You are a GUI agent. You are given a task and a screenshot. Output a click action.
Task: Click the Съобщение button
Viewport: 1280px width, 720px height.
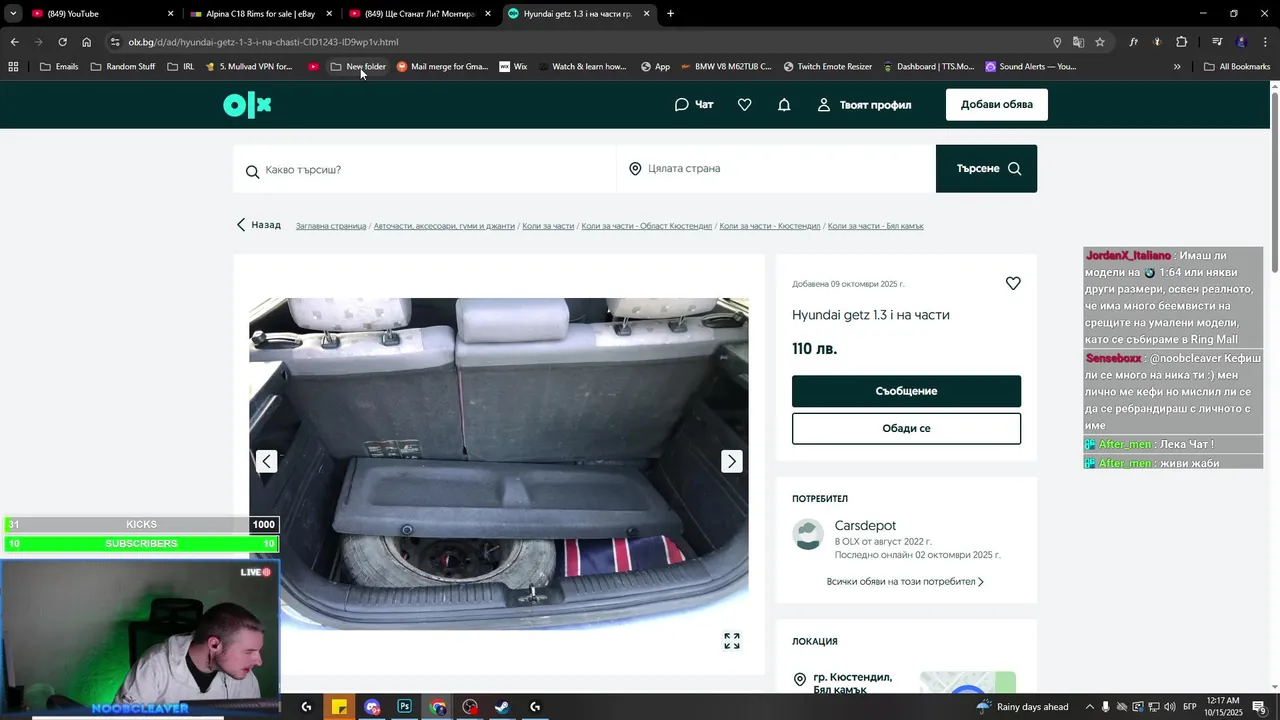(x=906, y=391)
